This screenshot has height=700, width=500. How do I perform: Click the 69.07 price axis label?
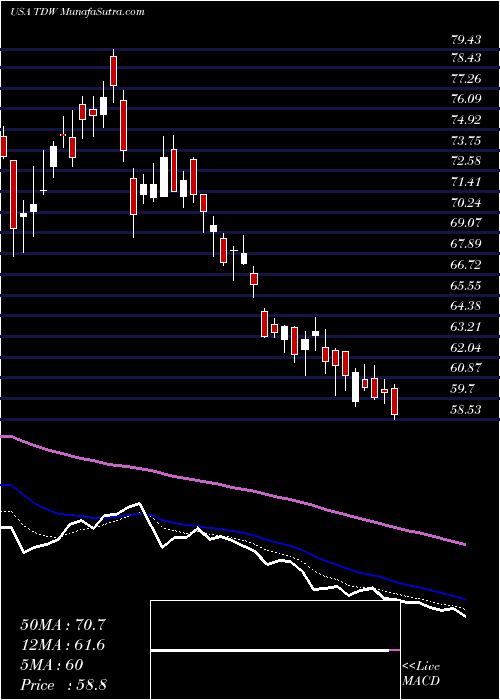point(466,222)
